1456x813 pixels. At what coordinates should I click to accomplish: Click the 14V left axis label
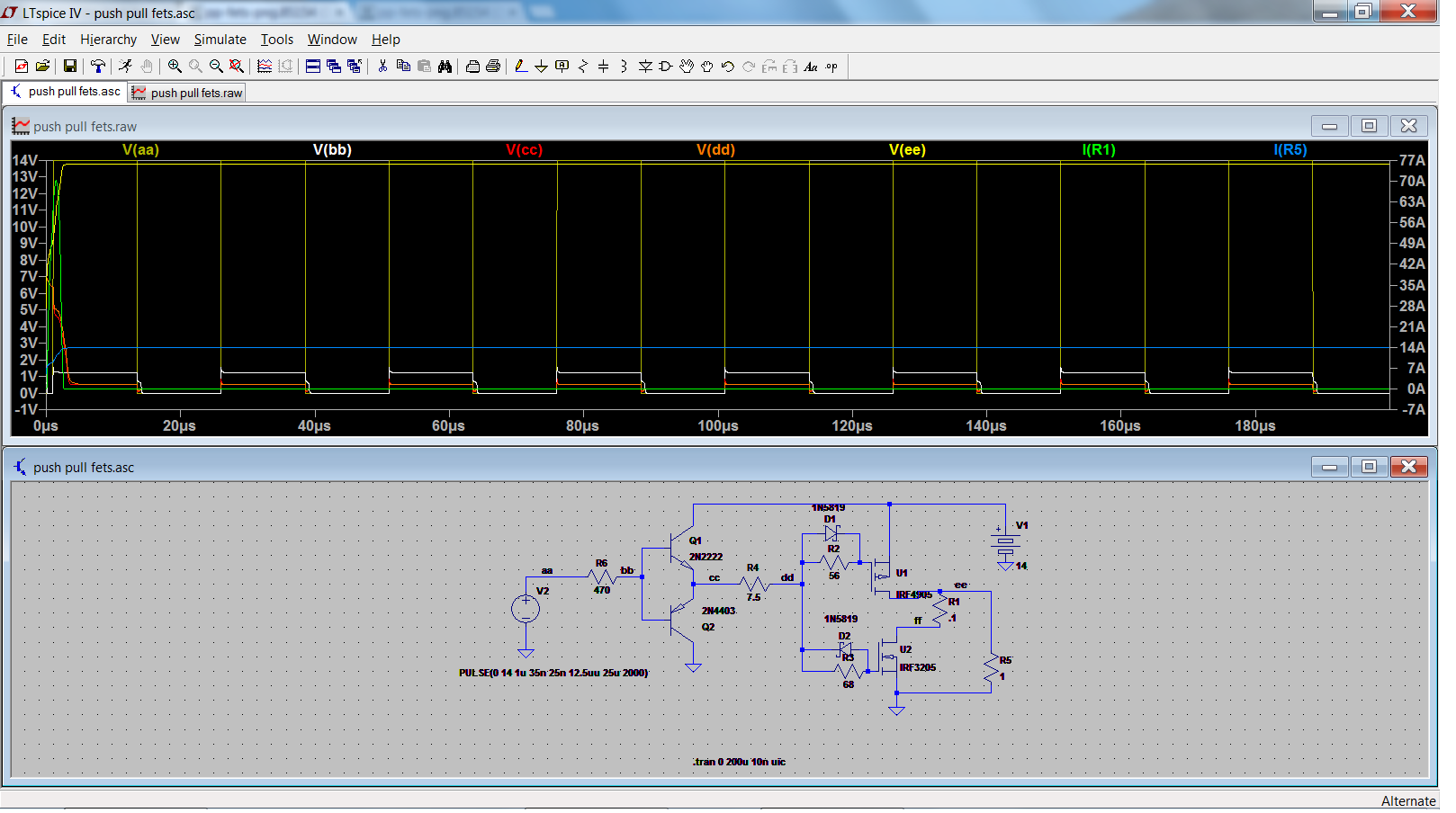click(x=24, y=161)
